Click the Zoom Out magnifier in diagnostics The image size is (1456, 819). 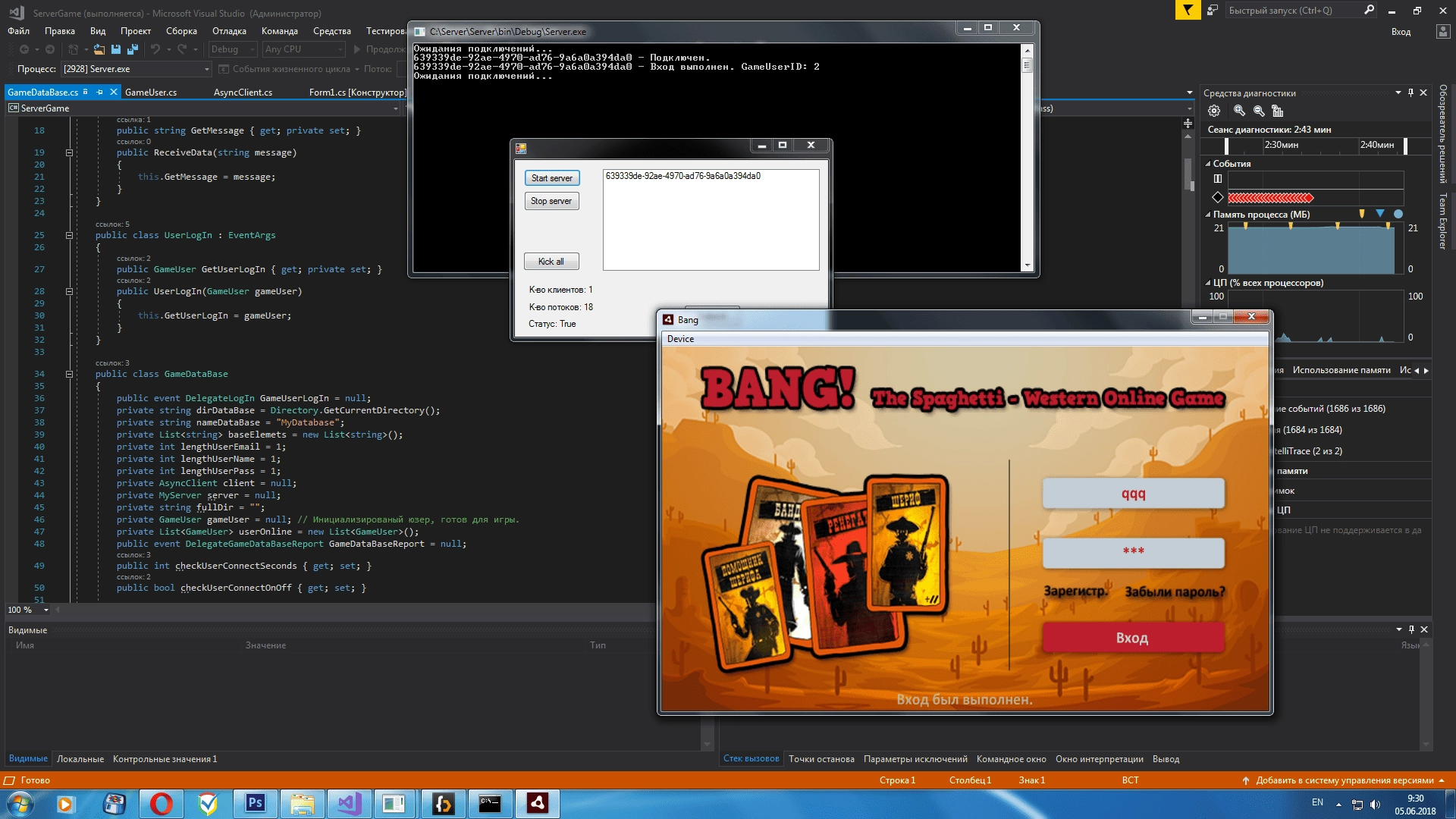(1259, 111)
